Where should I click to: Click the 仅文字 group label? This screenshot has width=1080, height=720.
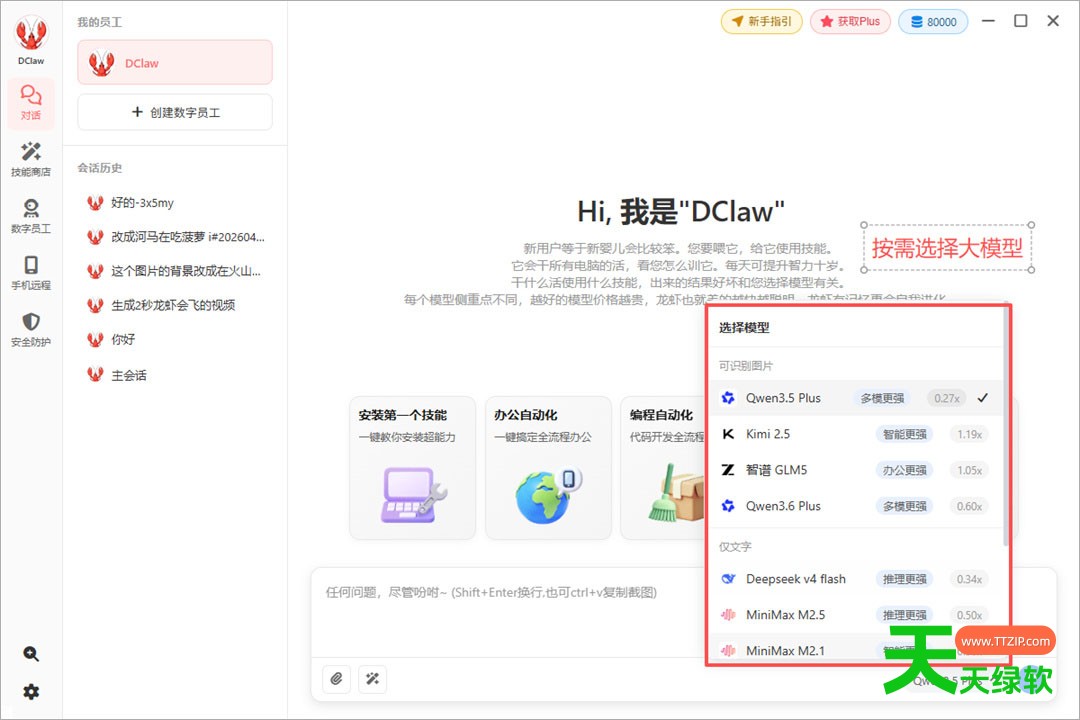click(735, 546)
